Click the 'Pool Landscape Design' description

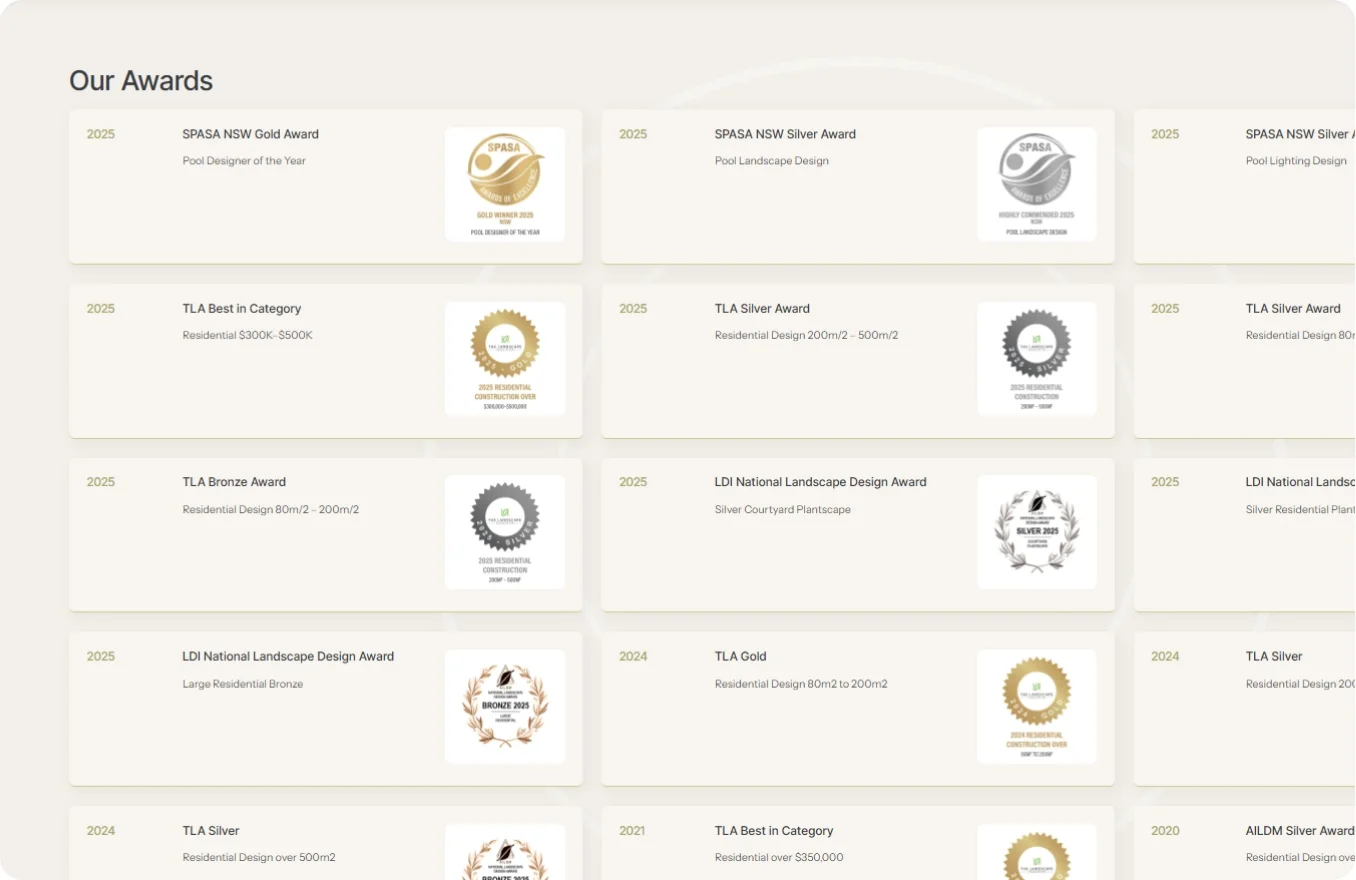click(772, 161)
